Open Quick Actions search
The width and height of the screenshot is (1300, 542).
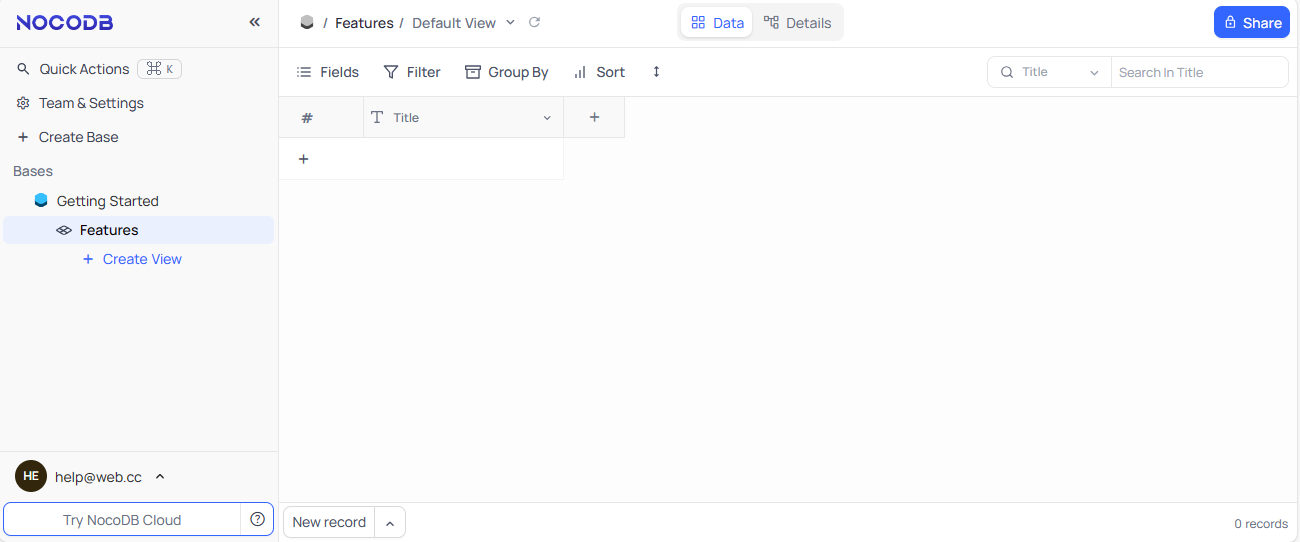(x=99, y=69)
